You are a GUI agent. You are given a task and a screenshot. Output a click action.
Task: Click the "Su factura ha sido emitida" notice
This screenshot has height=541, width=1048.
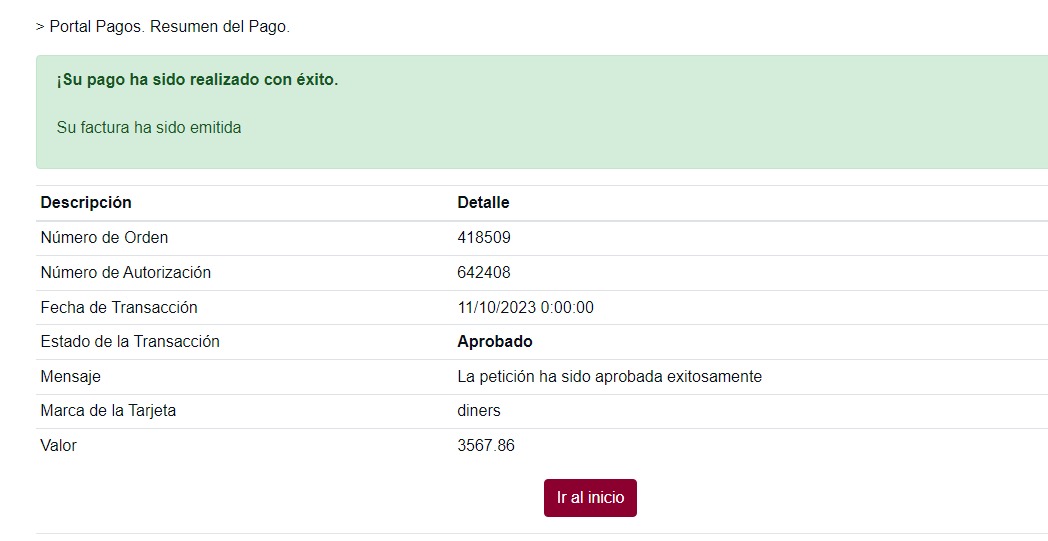149,128
